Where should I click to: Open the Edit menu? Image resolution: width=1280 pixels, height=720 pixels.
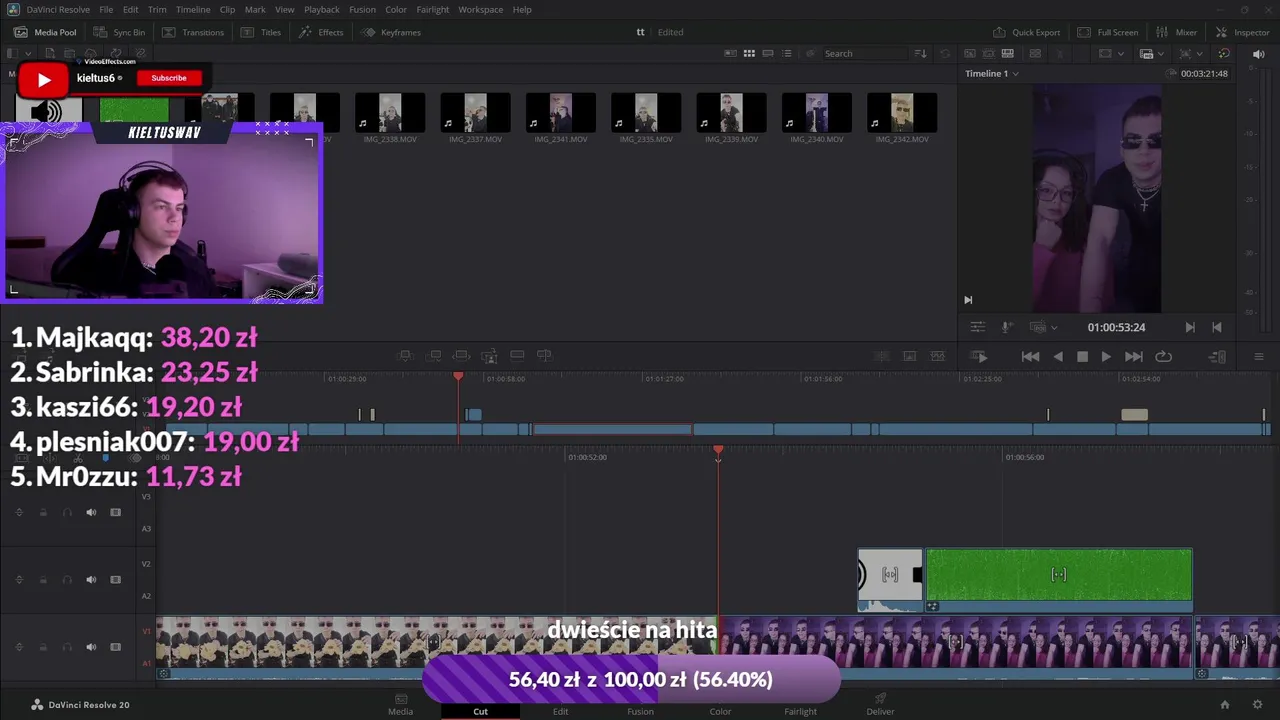pos(131,9)
